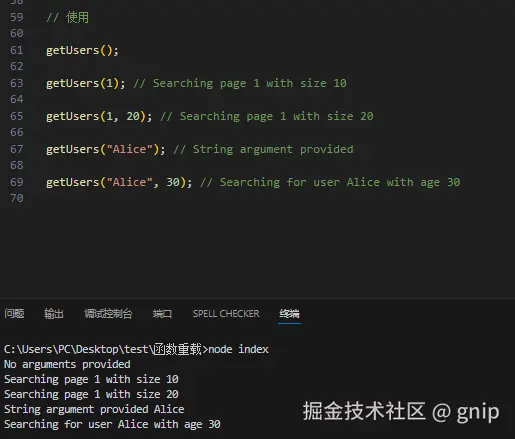Select the 终端 terminal tab
515x439 pixels.
tap(289, 314)
